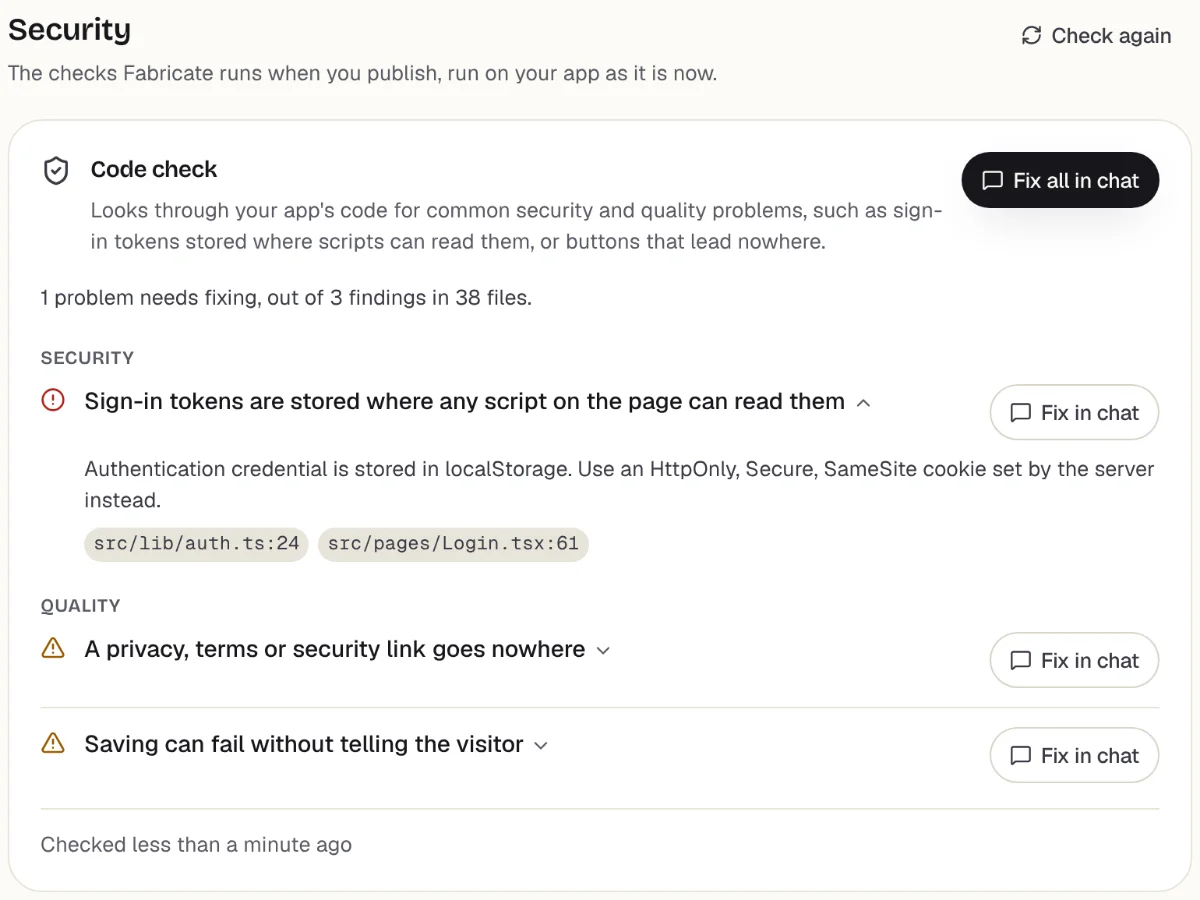Screen dimensions: 1200x900
Task: Click the chat bubble icon in Fix all in chat
Action: click(x=992, y=180)
